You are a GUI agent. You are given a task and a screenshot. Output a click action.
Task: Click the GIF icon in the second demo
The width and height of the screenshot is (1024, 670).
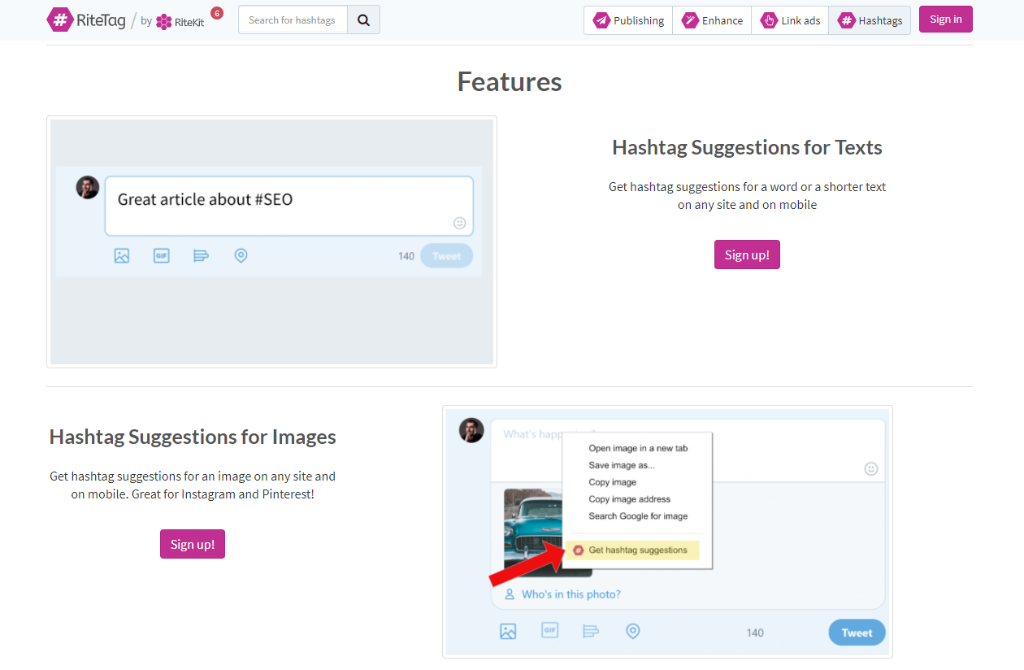(550, 630)
